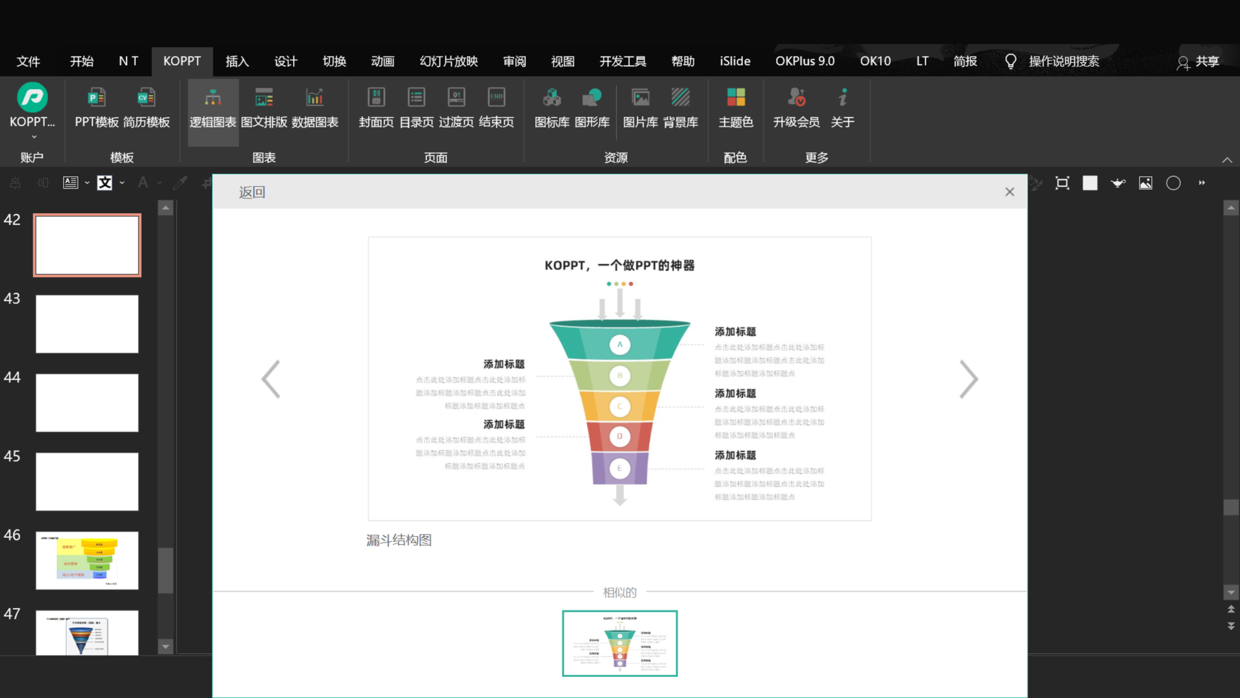Go to the next chart arrow
The image size is (1240, 698).
(968, 379)
